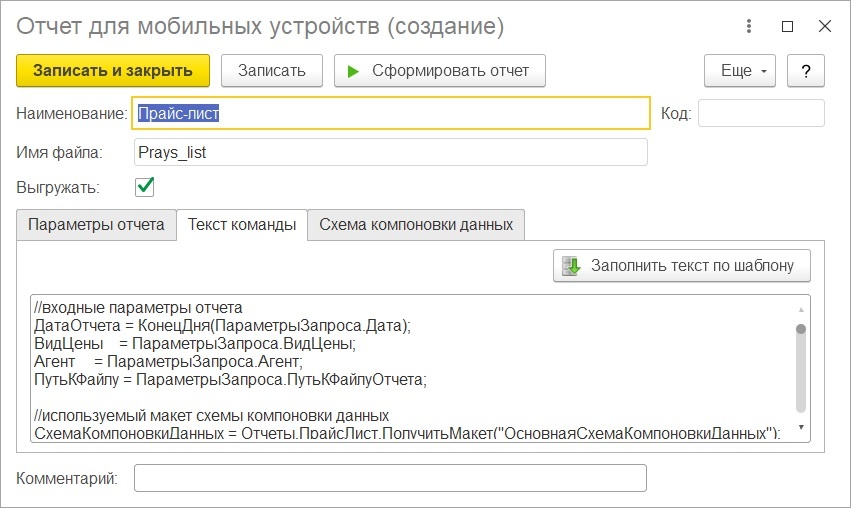Screen dimensions: 851x508
Task: Open help with the question mark button
Action: pos(805,71)
